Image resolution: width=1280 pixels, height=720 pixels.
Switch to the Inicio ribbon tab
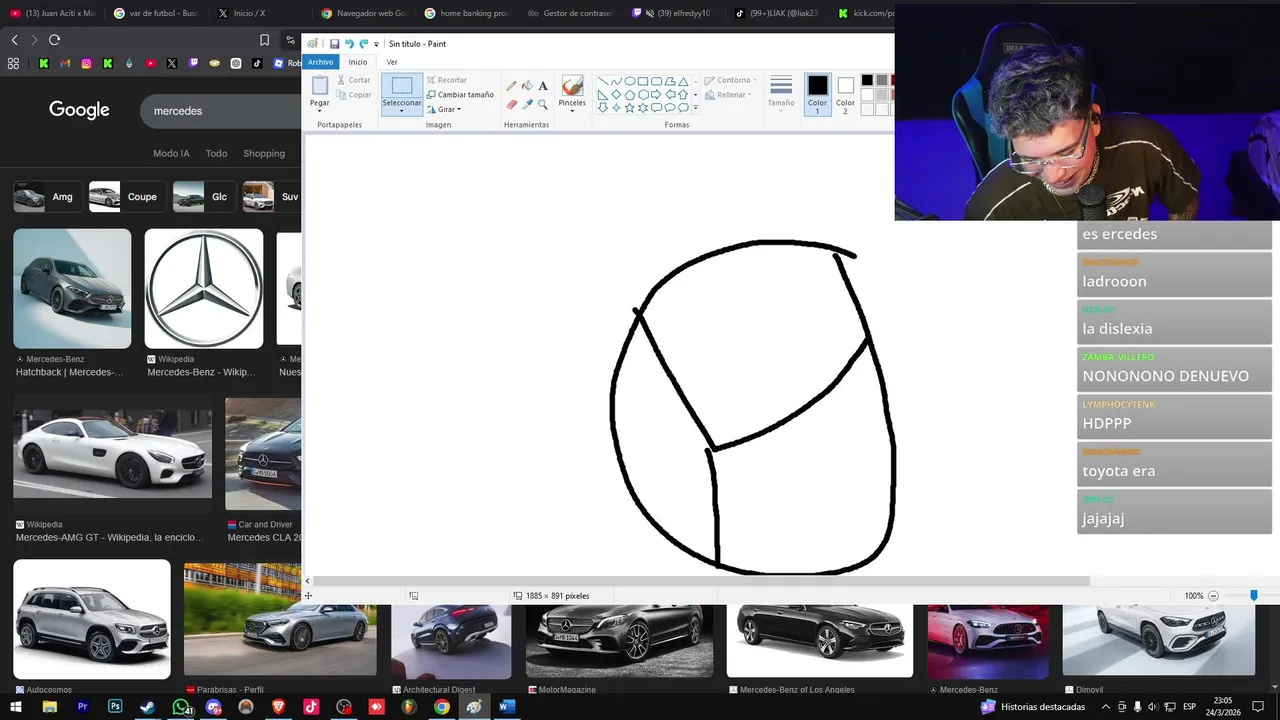click(x=357, y=62)
